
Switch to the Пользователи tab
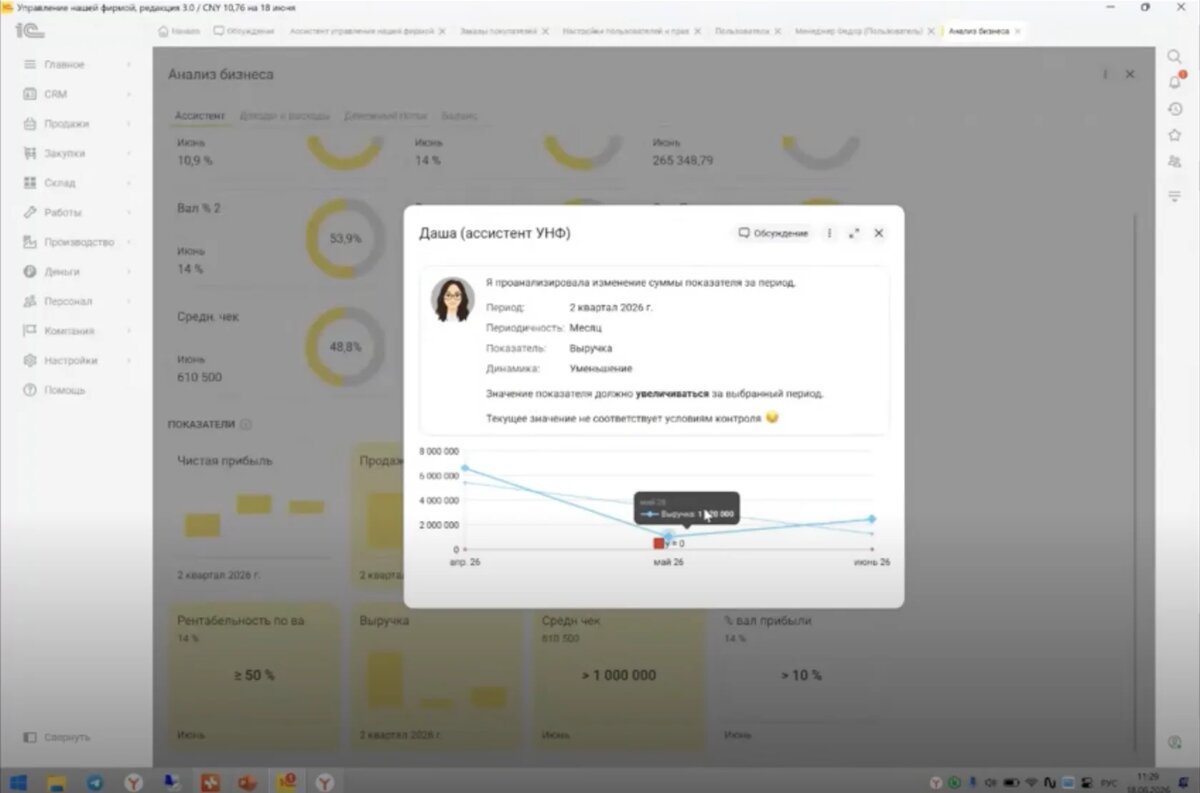[742, 31]
